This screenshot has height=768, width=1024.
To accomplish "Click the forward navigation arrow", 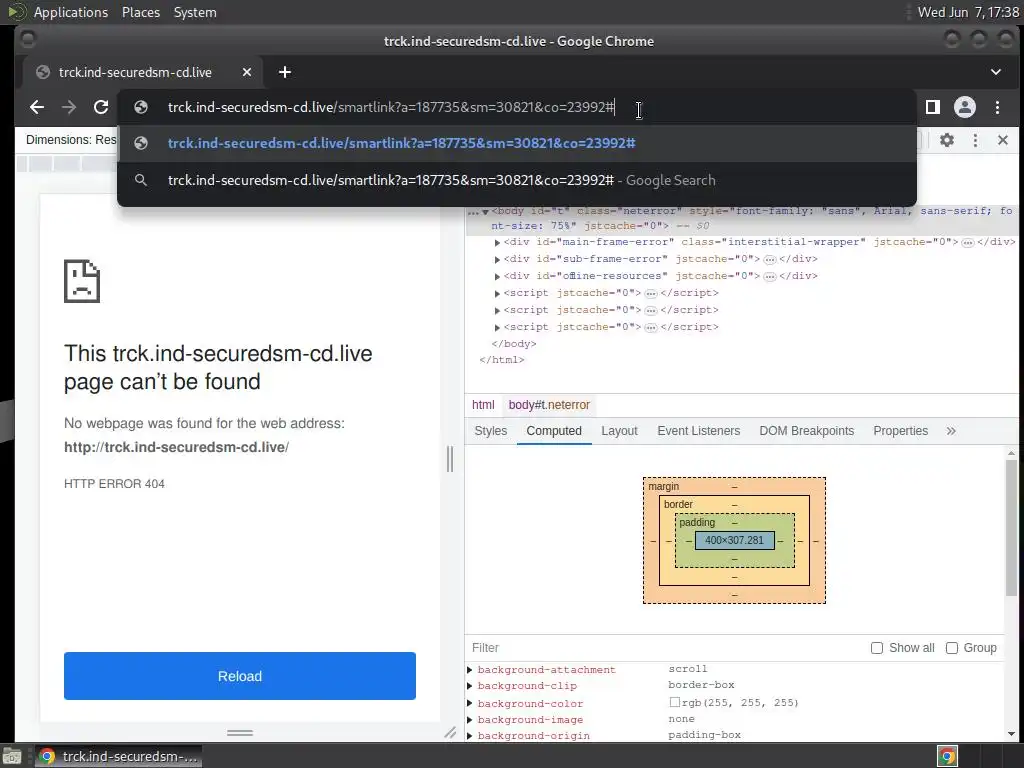I will point(69,107).
